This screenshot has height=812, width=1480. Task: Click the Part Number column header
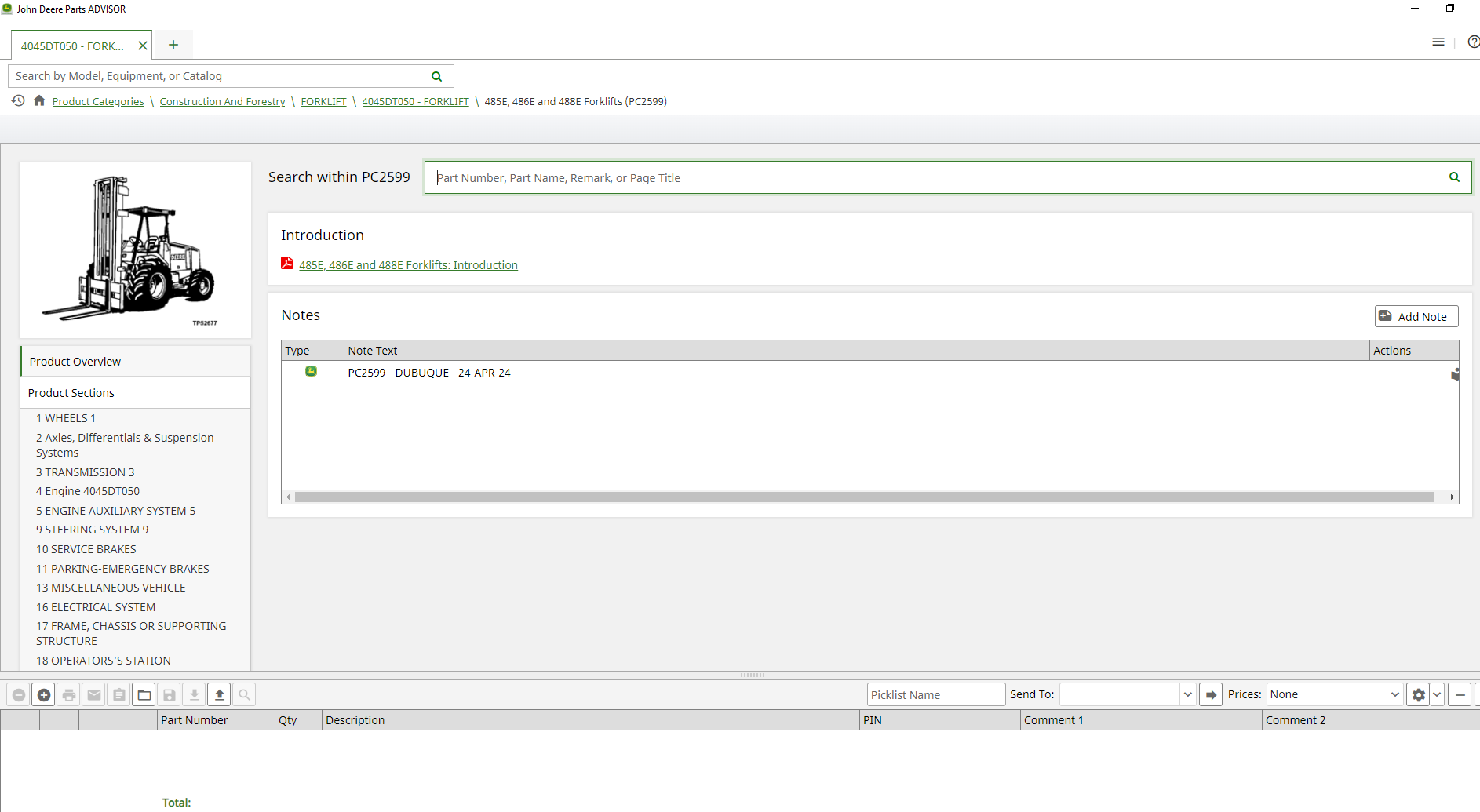(216, 720)
